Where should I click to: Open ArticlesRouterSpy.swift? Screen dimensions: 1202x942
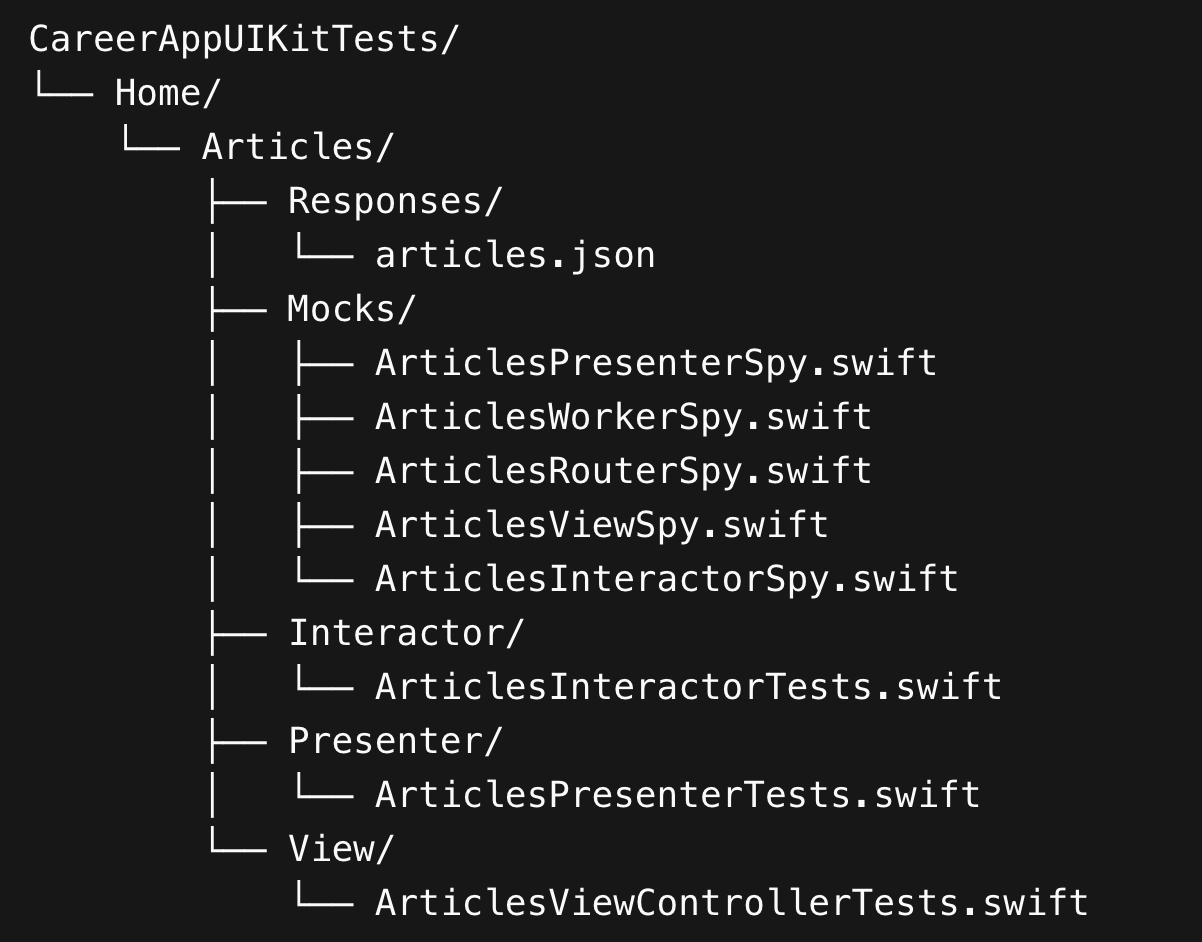coord(623,471)
